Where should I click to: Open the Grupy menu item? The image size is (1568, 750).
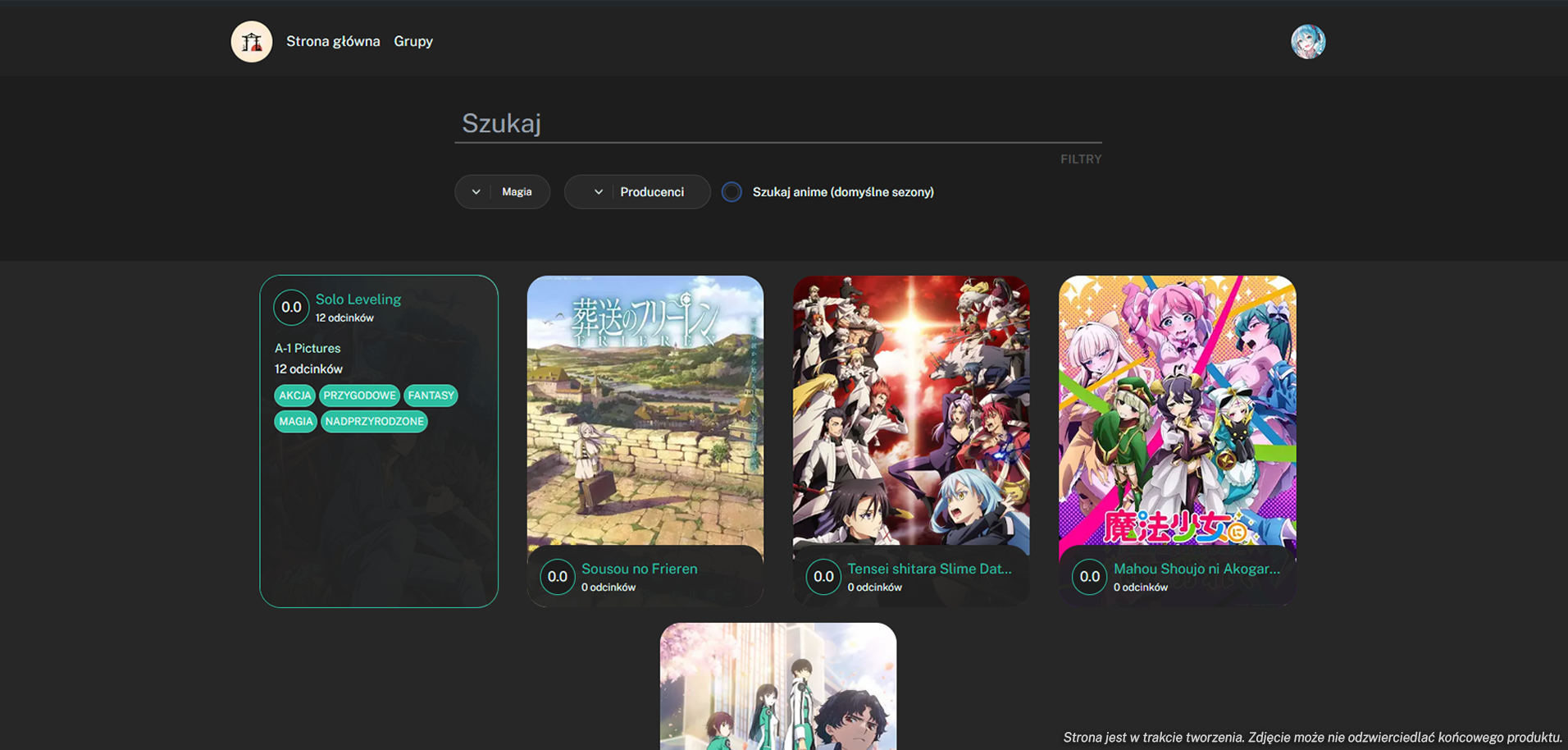click(x=413, y=41)
